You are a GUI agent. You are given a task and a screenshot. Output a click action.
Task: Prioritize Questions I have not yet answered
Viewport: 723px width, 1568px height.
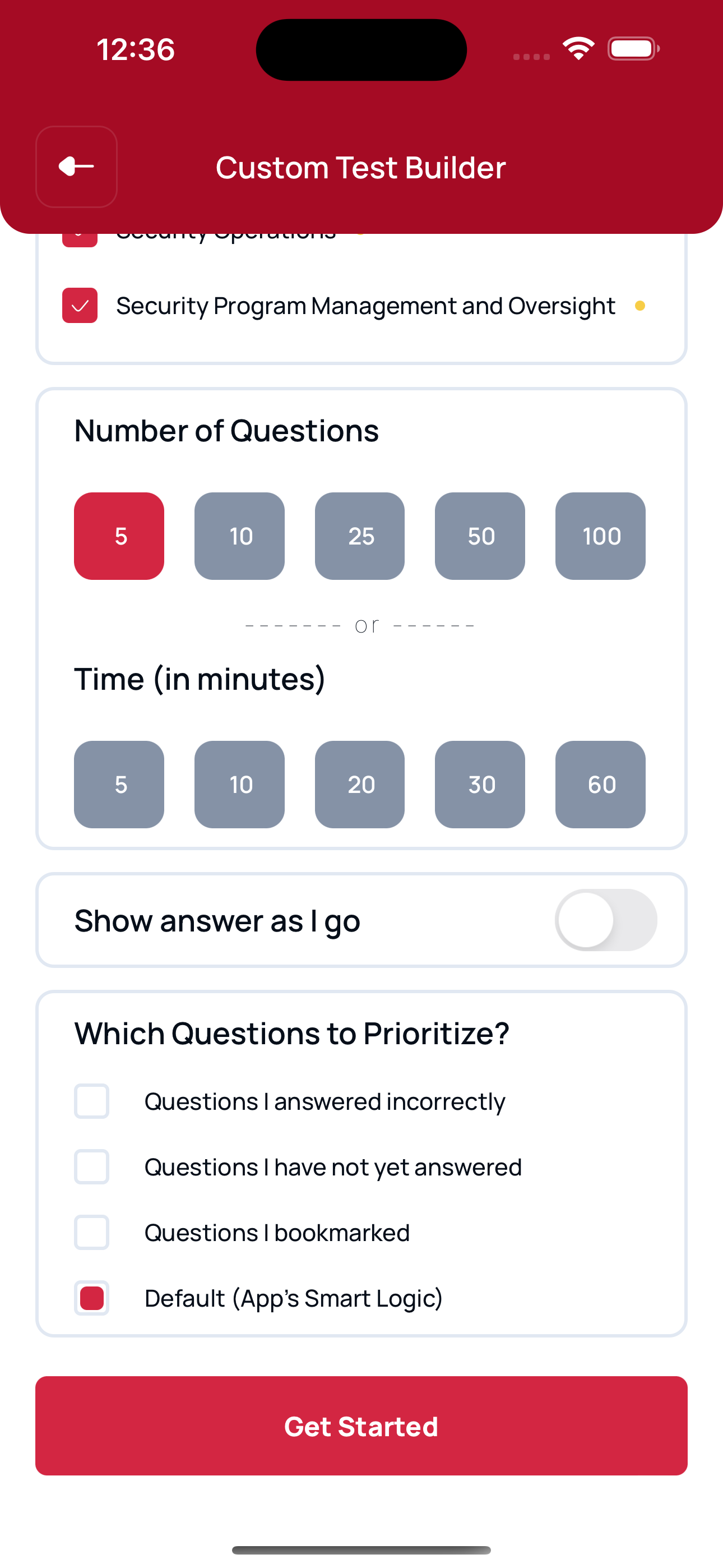pyautogui.click(x=92, y=1167)
